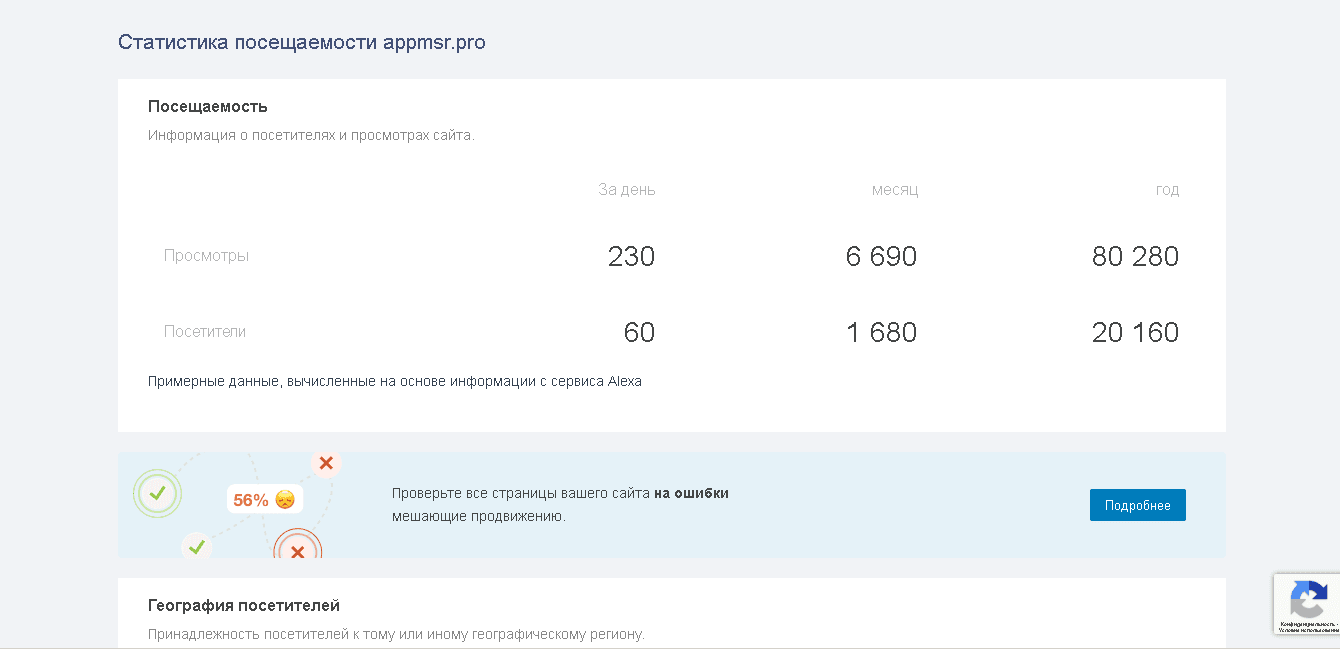Click the red X icon near the banner top
The width and height of the screenshot is (1340, 650).
pos(325,462)
